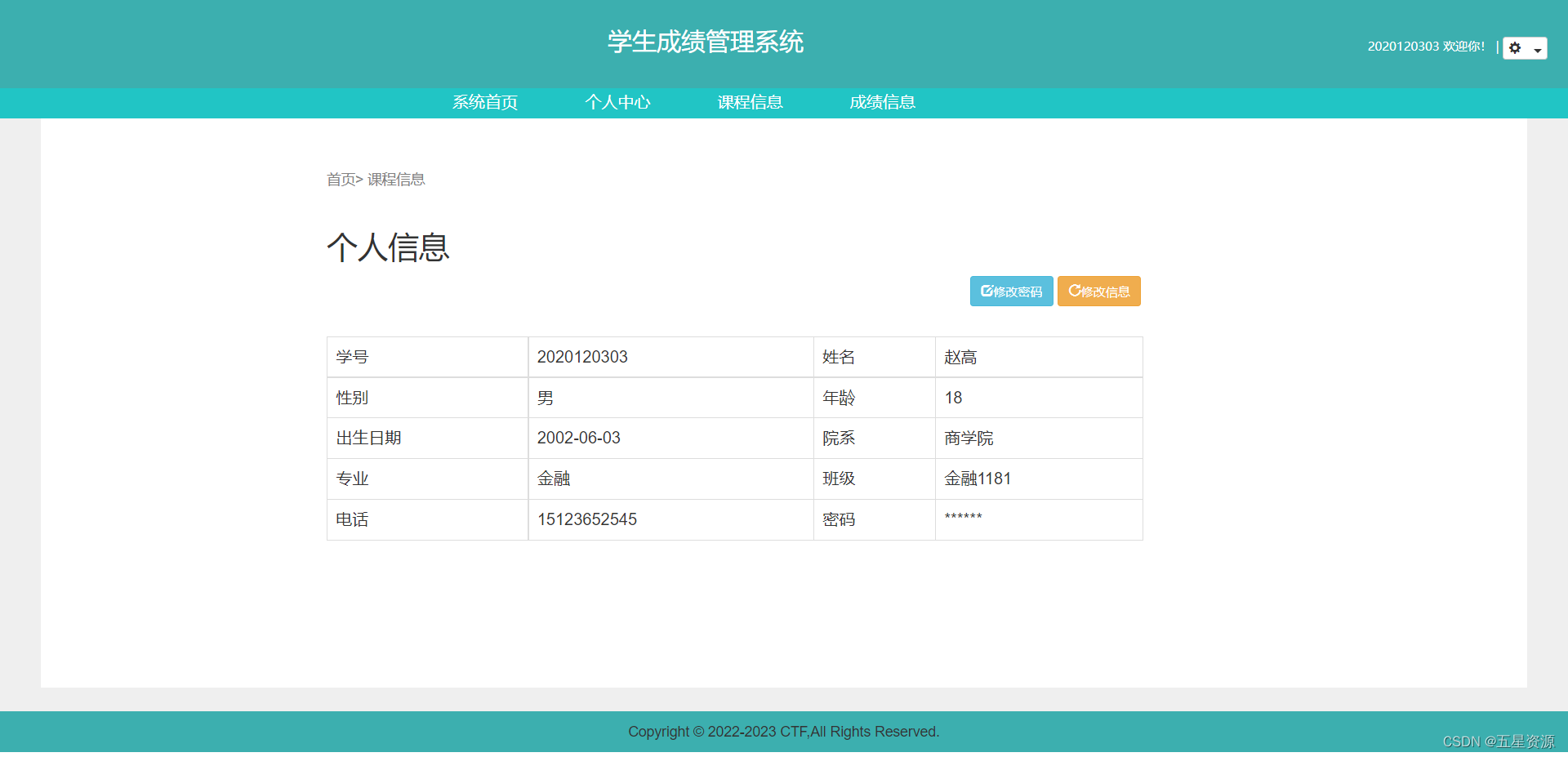Click the 班级 label cell
This screenshot has height=757, width=1568.
(874, 479)
